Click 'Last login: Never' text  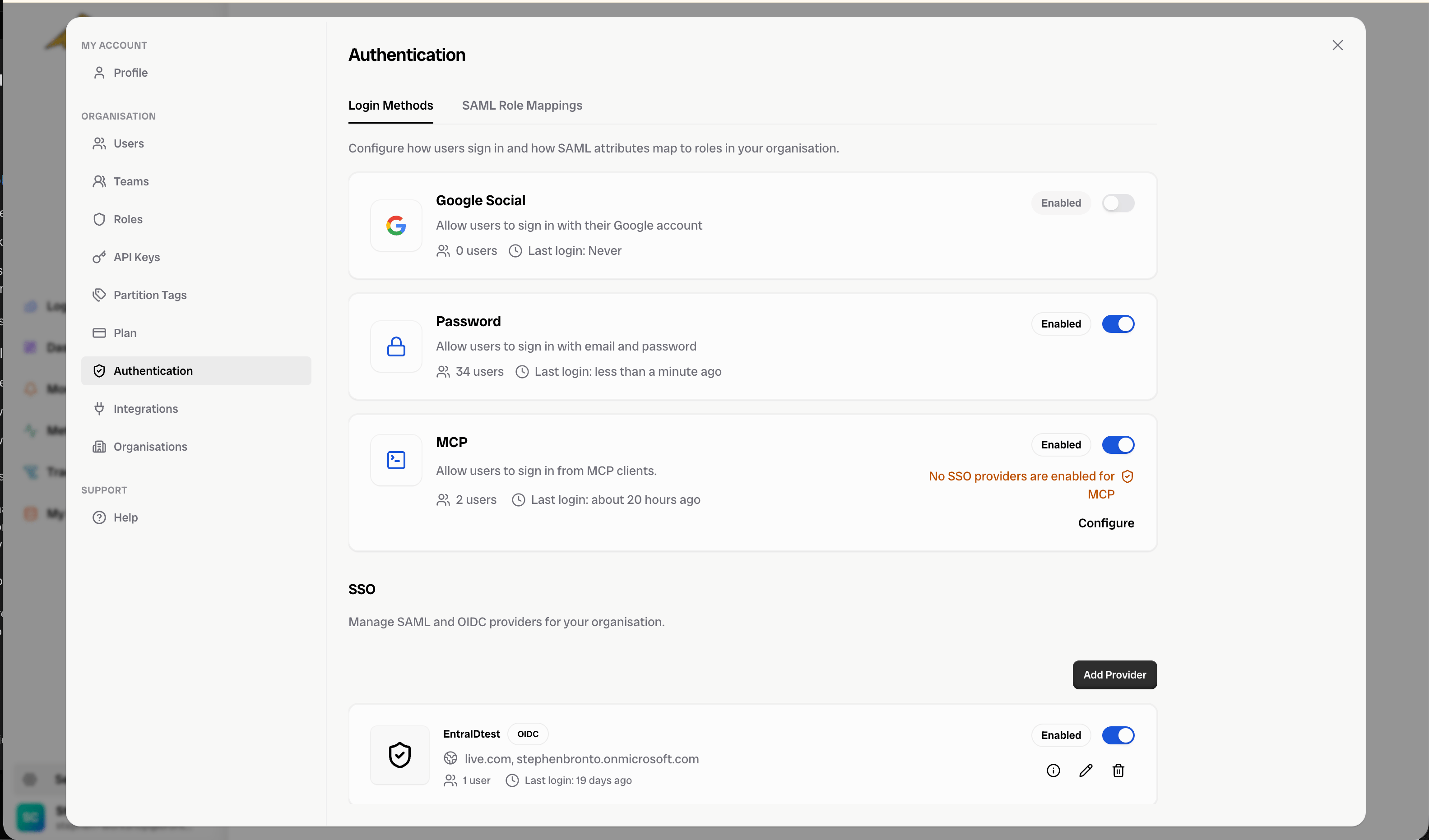(x=575, y=250)
